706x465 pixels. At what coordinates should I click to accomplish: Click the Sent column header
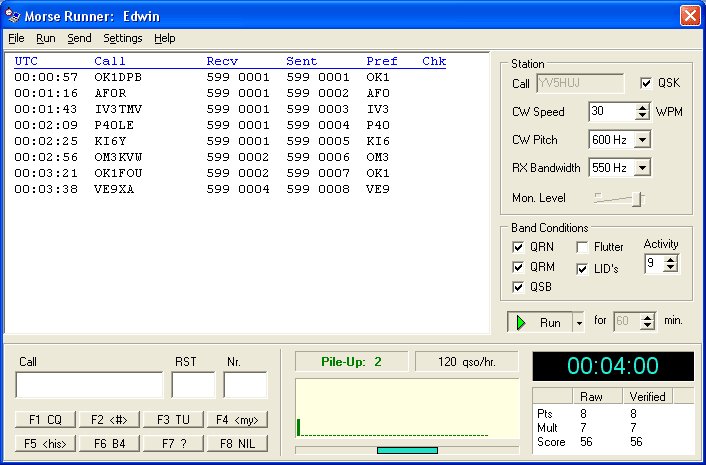coord(302,61)
